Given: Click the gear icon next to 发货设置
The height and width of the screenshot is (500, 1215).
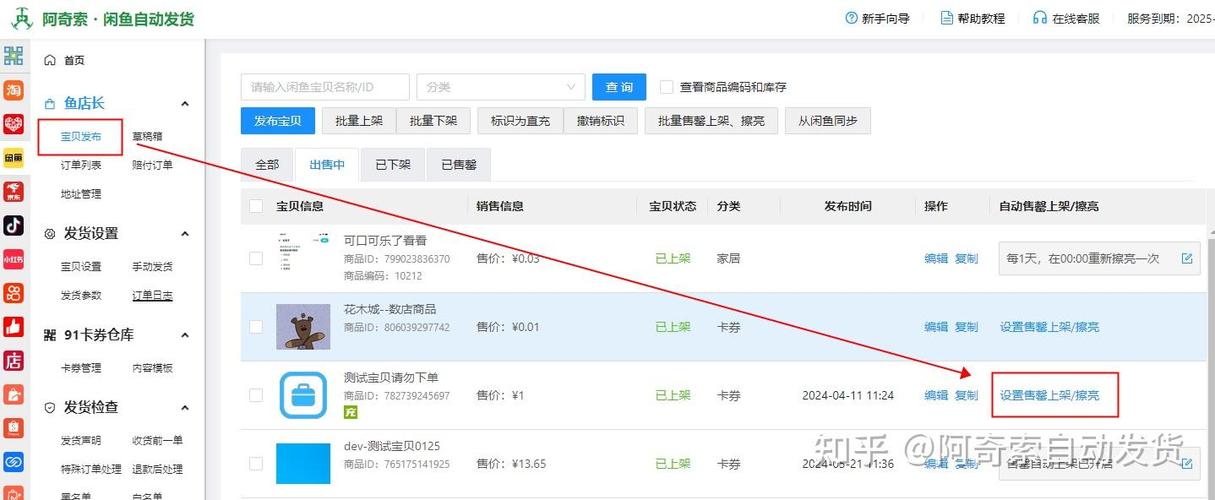Looking at the screenshot, I should (50, 234).
